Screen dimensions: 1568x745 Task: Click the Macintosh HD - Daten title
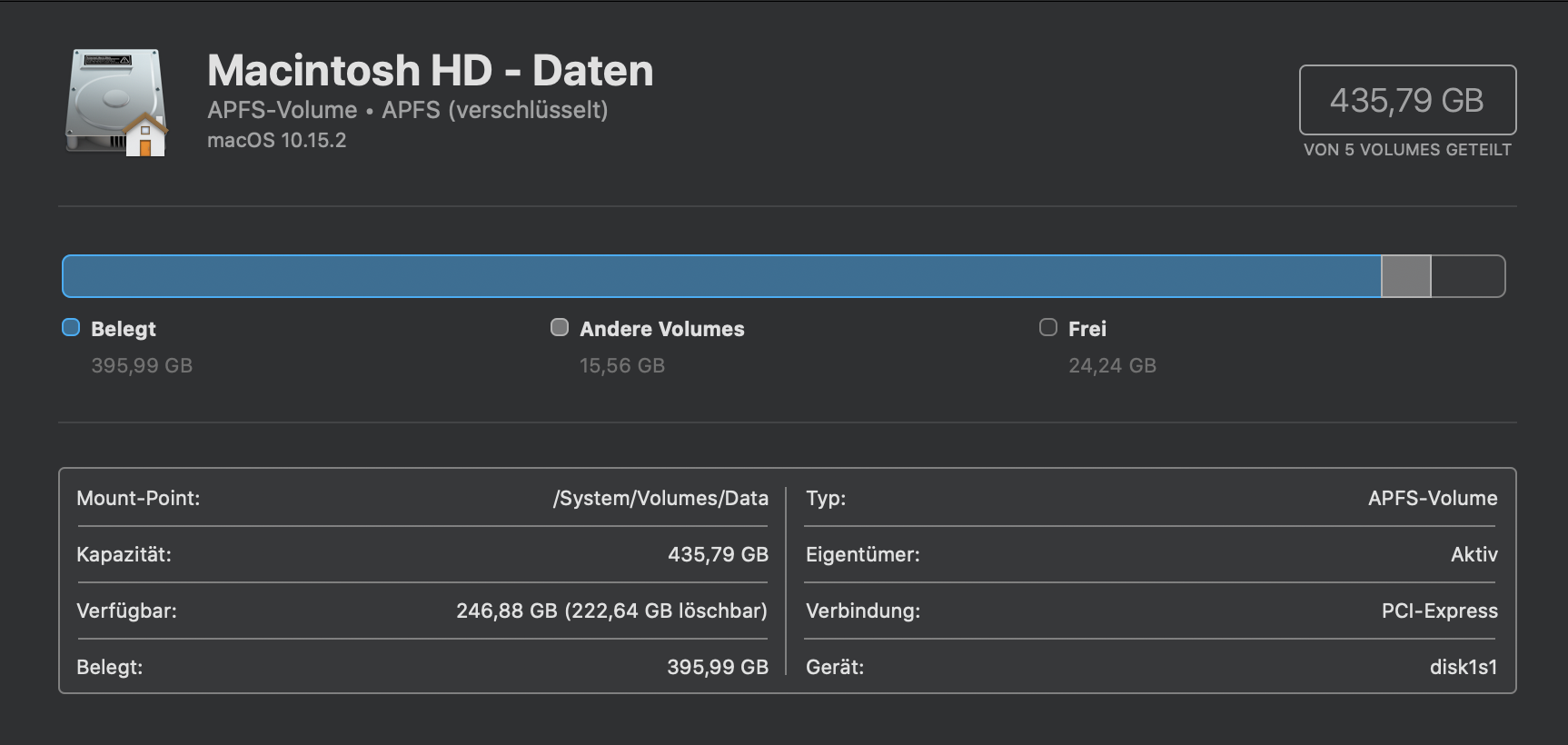pyautogui.click(x=430, y=71)
